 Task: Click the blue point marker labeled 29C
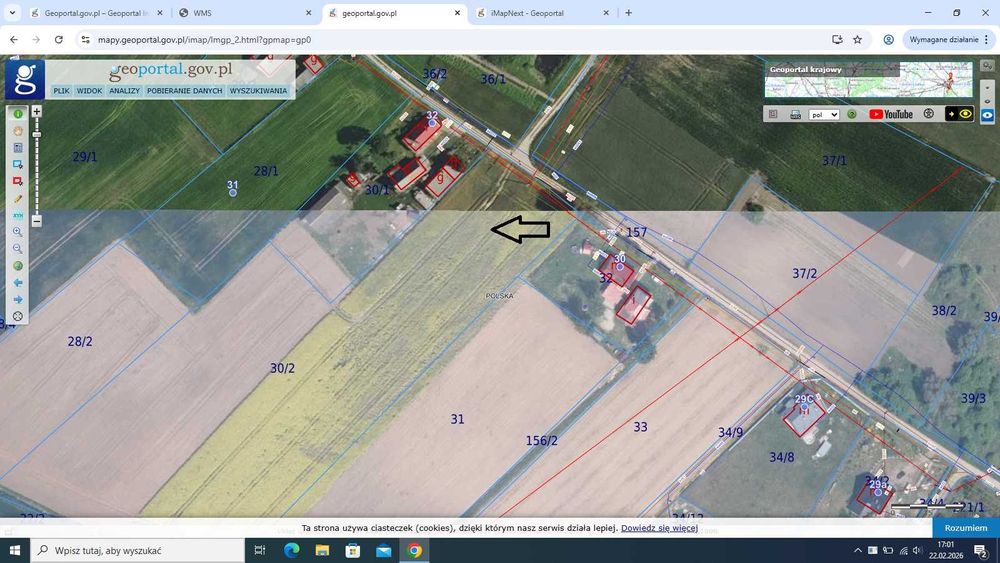[x=804, y=406]
